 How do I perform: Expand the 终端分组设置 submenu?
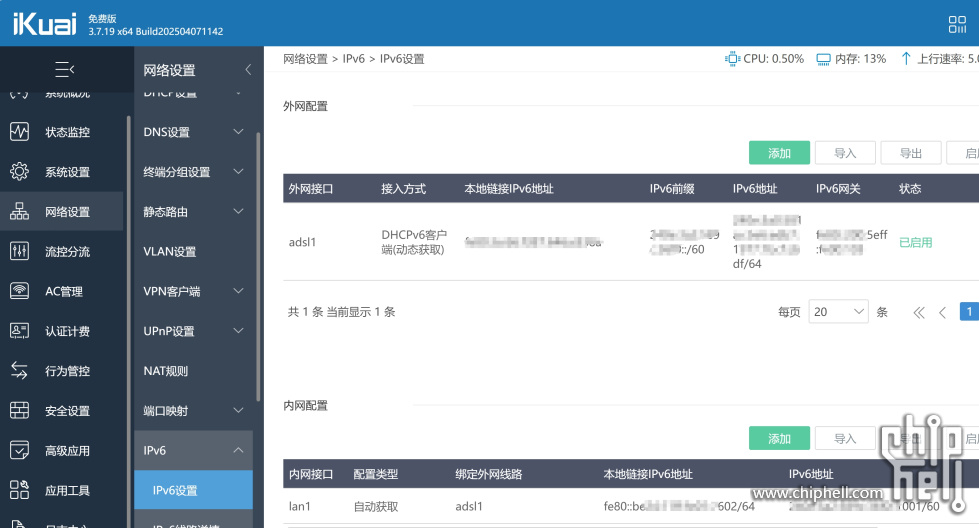(x=239, y=172)
